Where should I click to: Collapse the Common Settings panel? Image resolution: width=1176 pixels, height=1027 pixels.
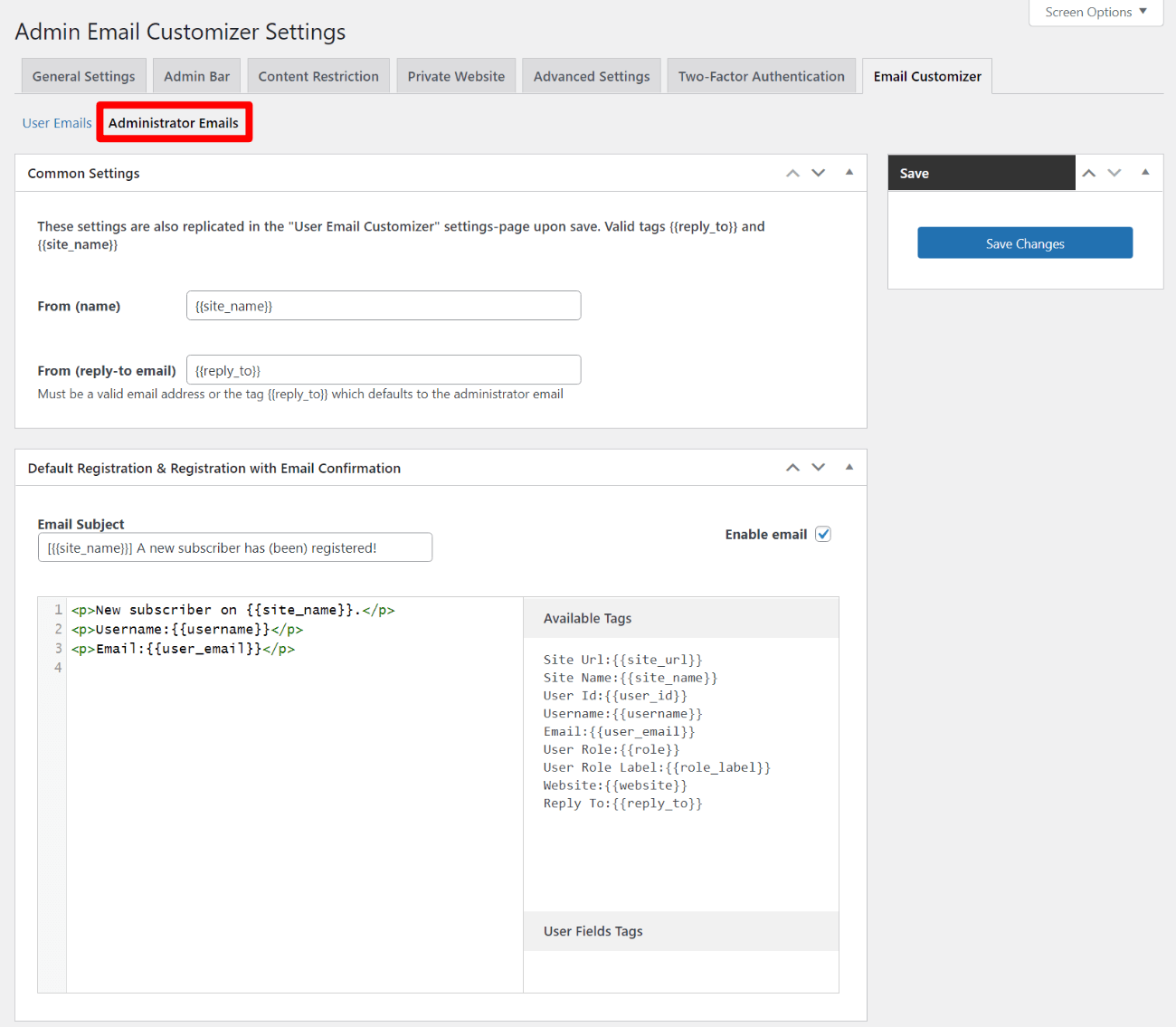(x=849, y=172)
